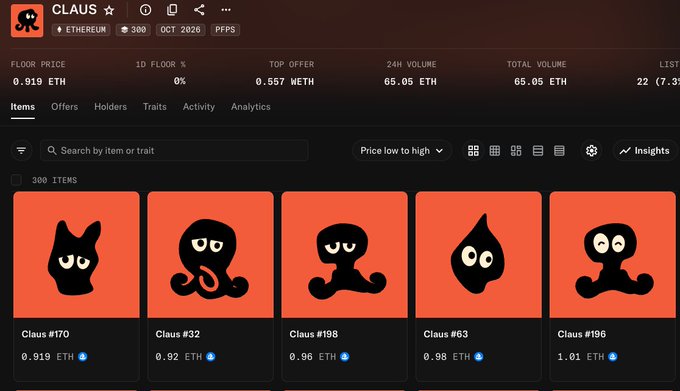Click the 1D floor value 0%
This screenshot has height=391, width=680.
coord(180,81)
